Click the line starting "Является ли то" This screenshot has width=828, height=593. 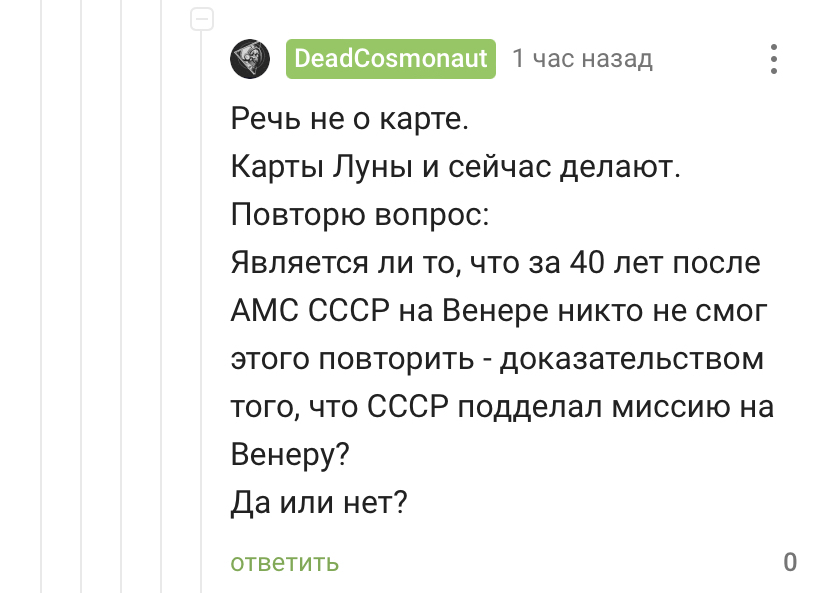pos(495,264)
